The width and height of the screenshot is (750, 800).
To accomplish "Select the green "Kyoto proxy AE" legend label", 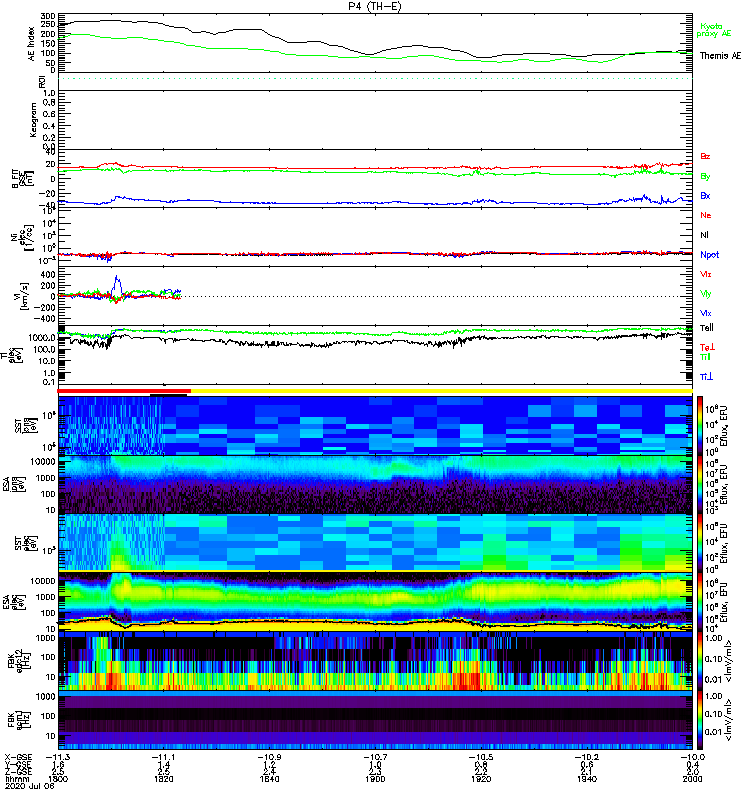I will tap(714, 30).
